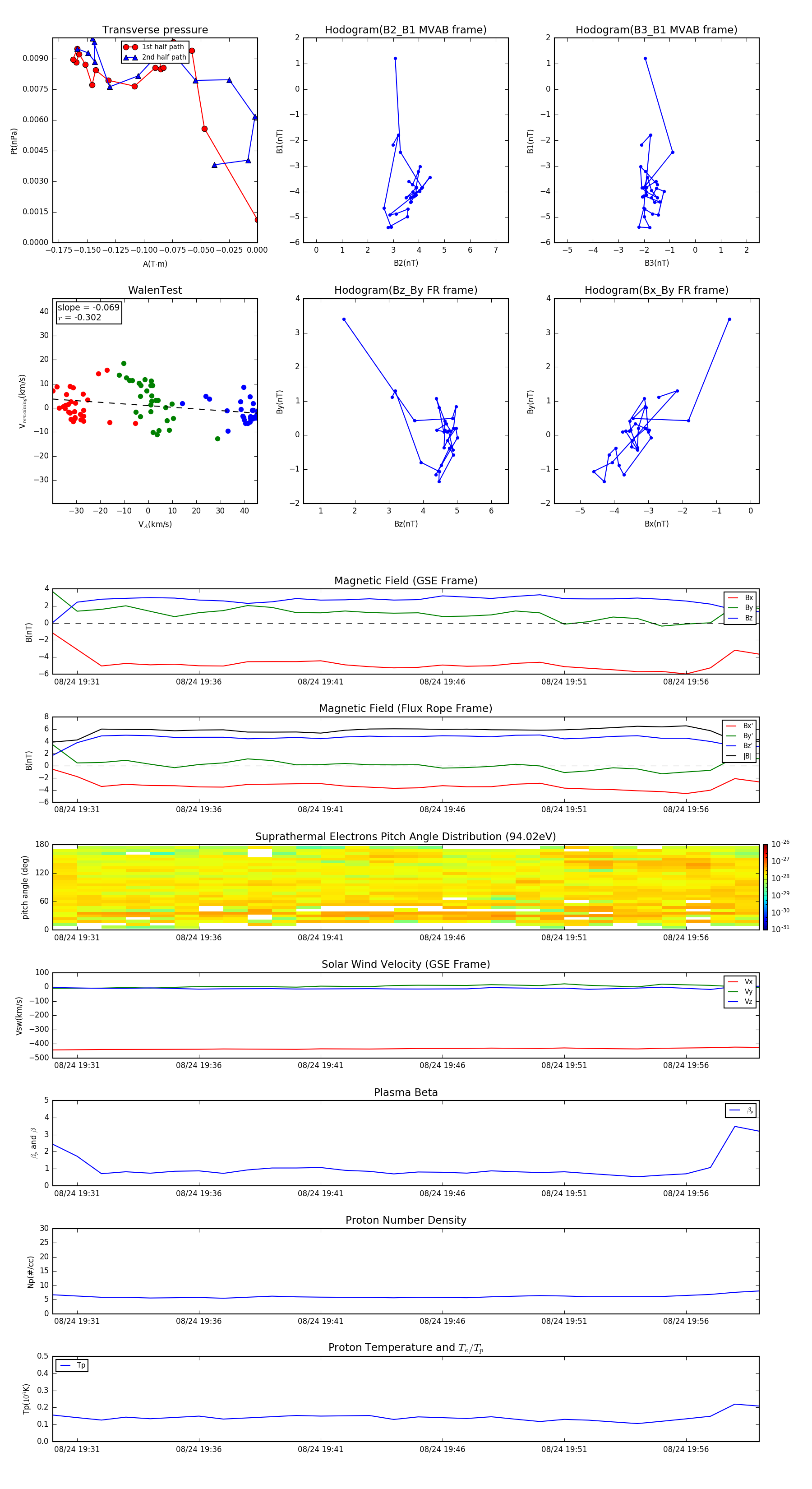Click the By legend entry in GSE magnetic field plot

pyautogui.click(x=740, y=608)
